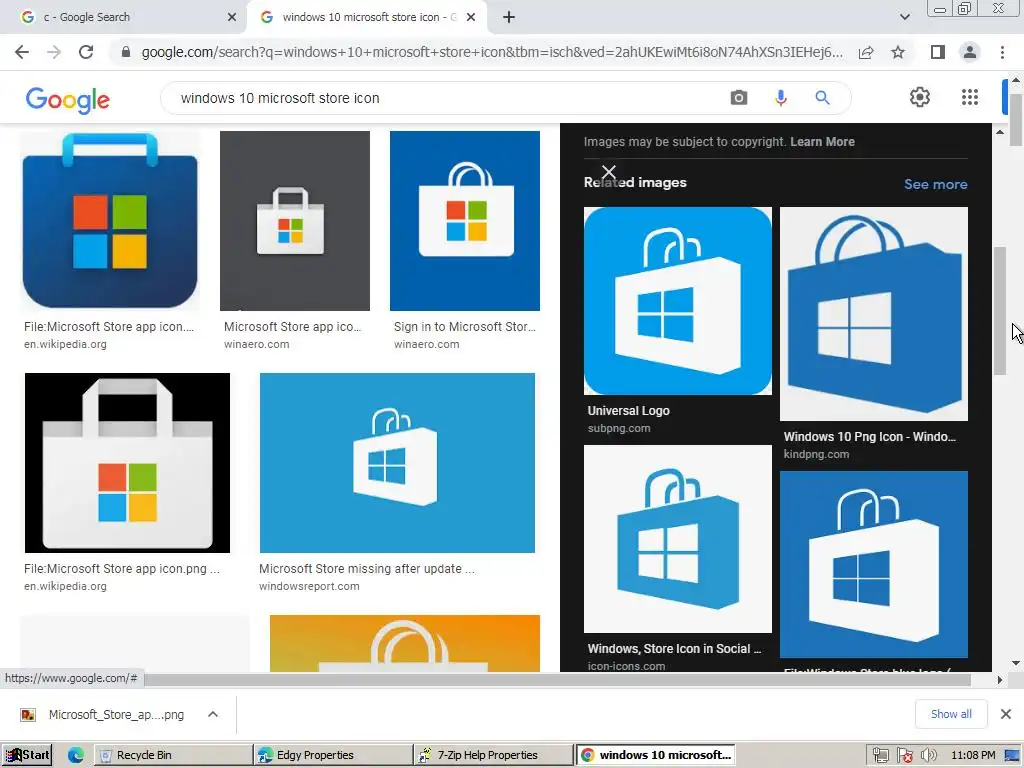The image size is (1024, 768).
Task: Switch to 'c - Google Search' tab
Action: click(x=124, y=18)
